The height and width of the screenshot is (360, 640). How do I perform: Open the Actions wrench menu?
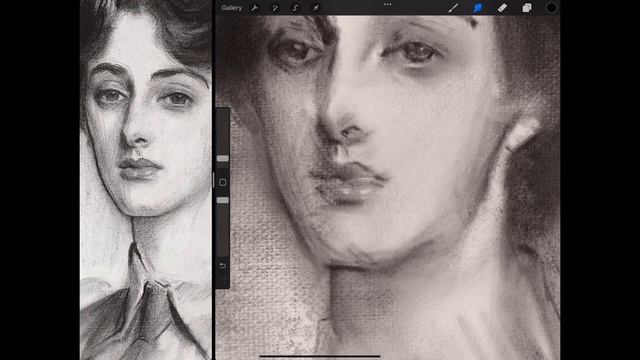(x=255, y=8)
